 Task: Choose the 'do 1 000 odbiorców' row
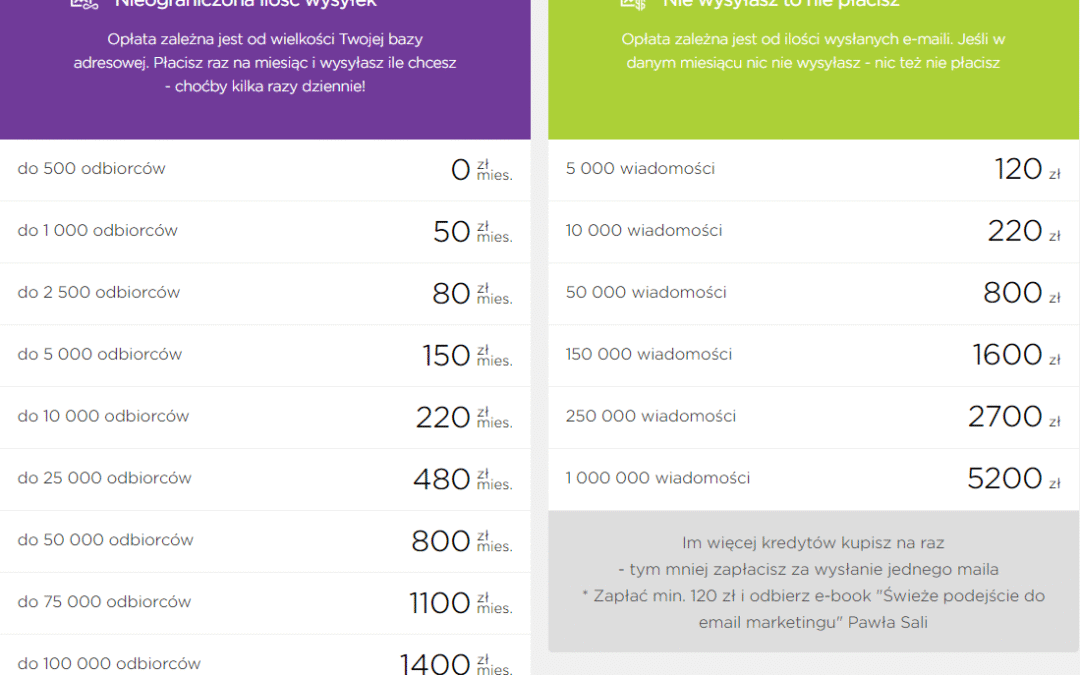[x=265, y=231]
